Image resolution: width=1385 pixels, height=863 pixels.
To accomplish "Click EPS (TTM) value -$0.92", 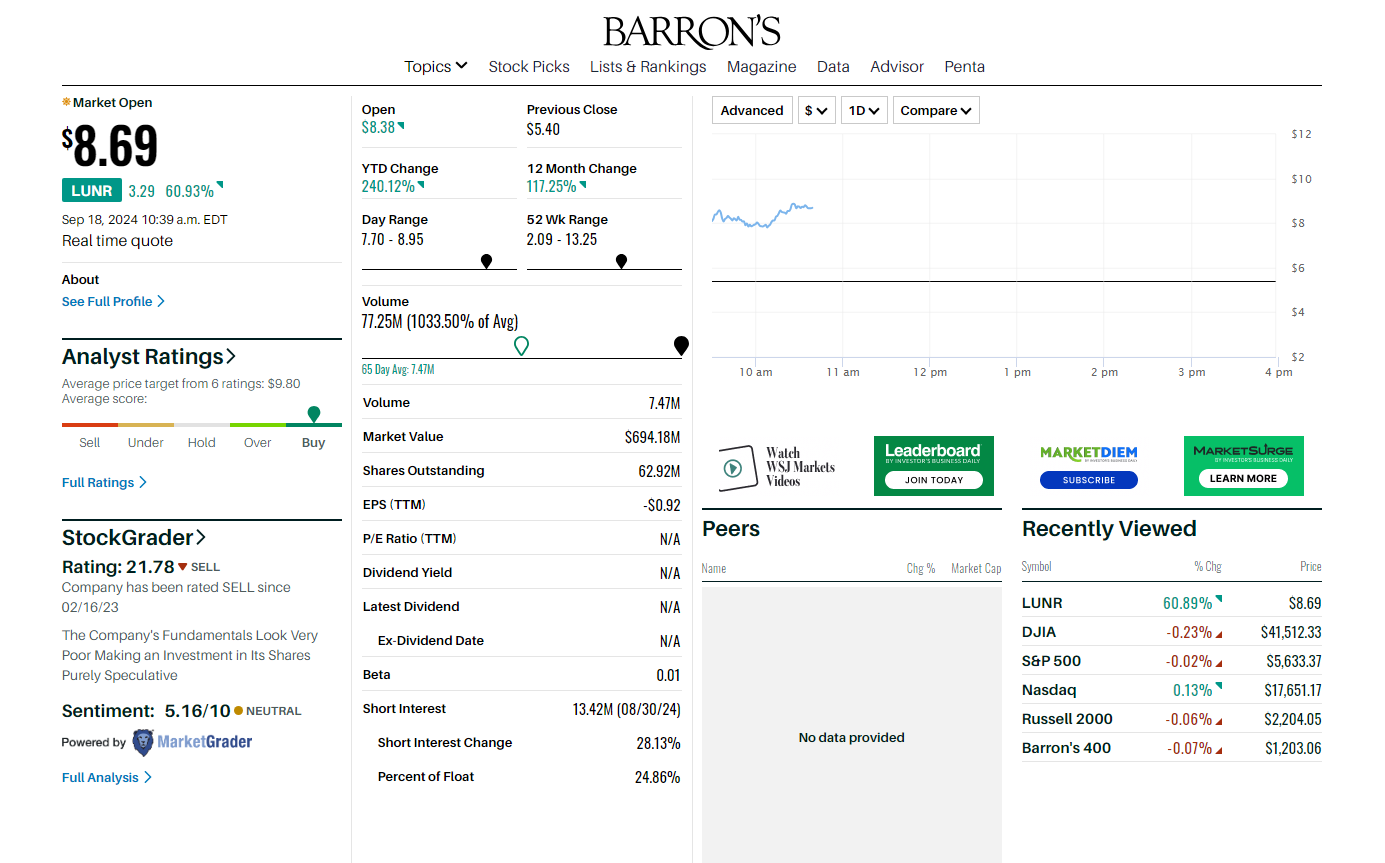I will tap(662, 505).
